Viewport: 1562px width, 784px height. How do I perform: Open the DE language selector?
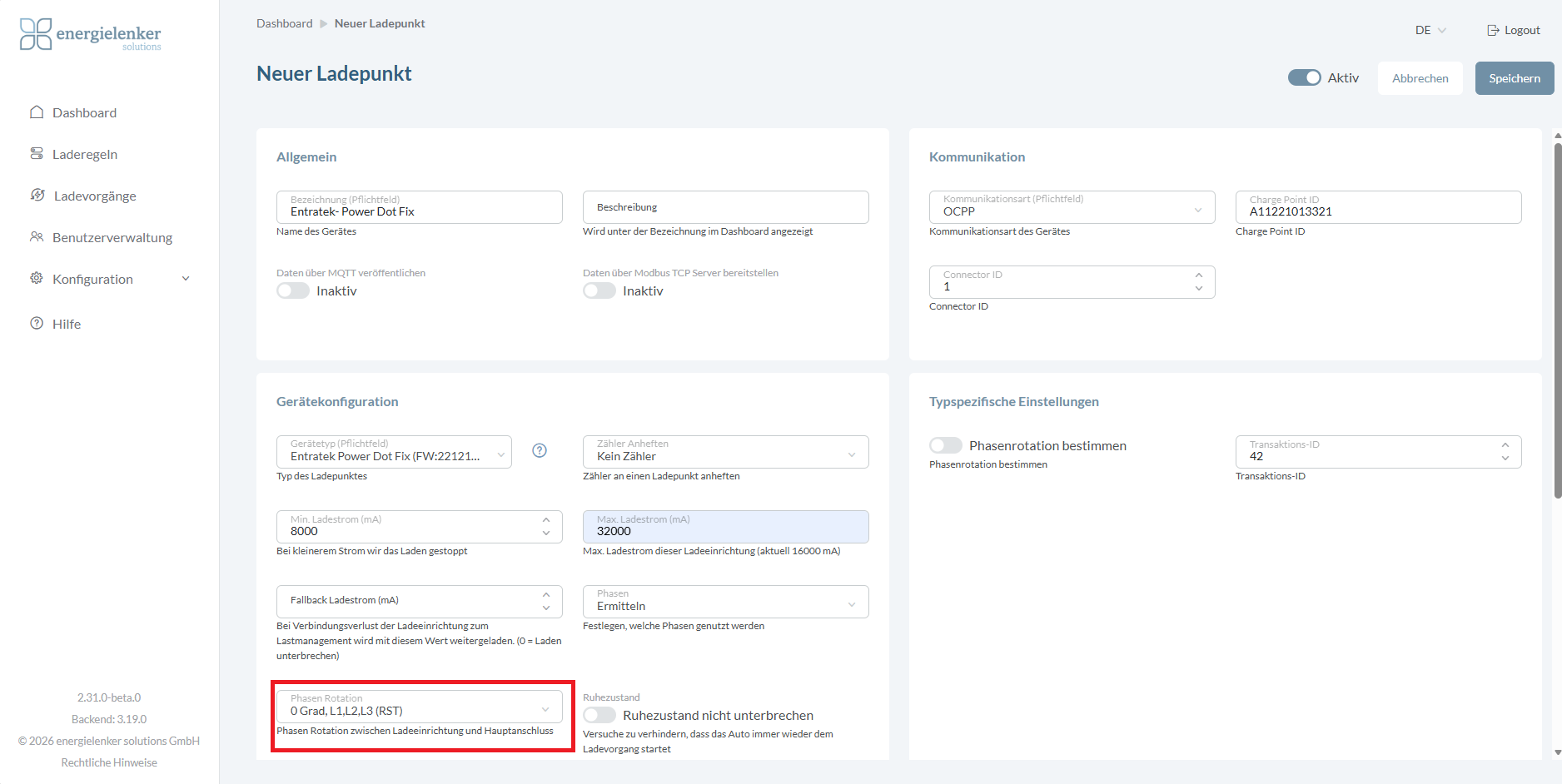(1430, 30)
